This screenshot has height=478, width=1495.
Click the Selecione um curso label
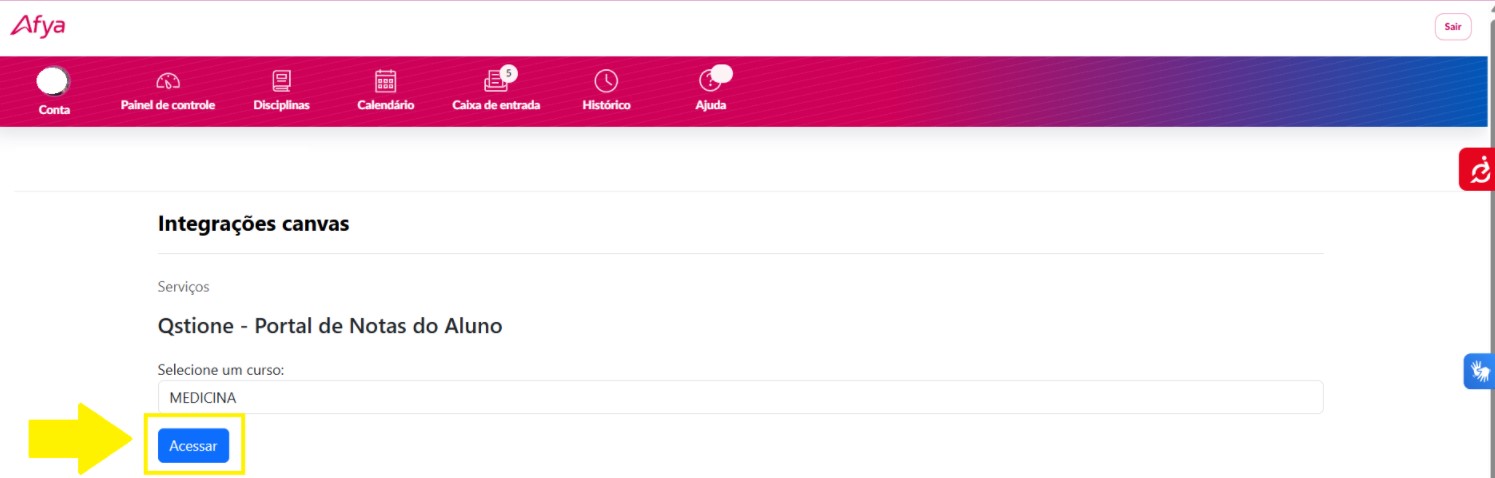221,370
